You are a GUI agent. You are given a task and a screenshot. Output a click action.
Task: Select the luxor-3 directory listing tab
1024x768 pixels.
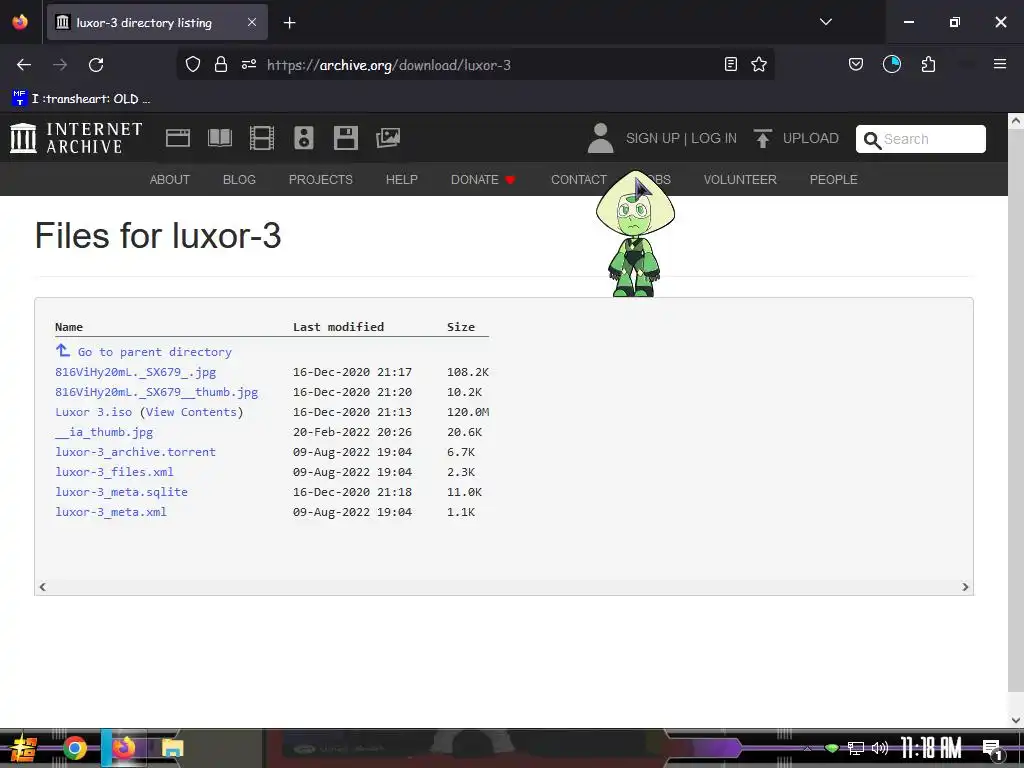[157, 22]
